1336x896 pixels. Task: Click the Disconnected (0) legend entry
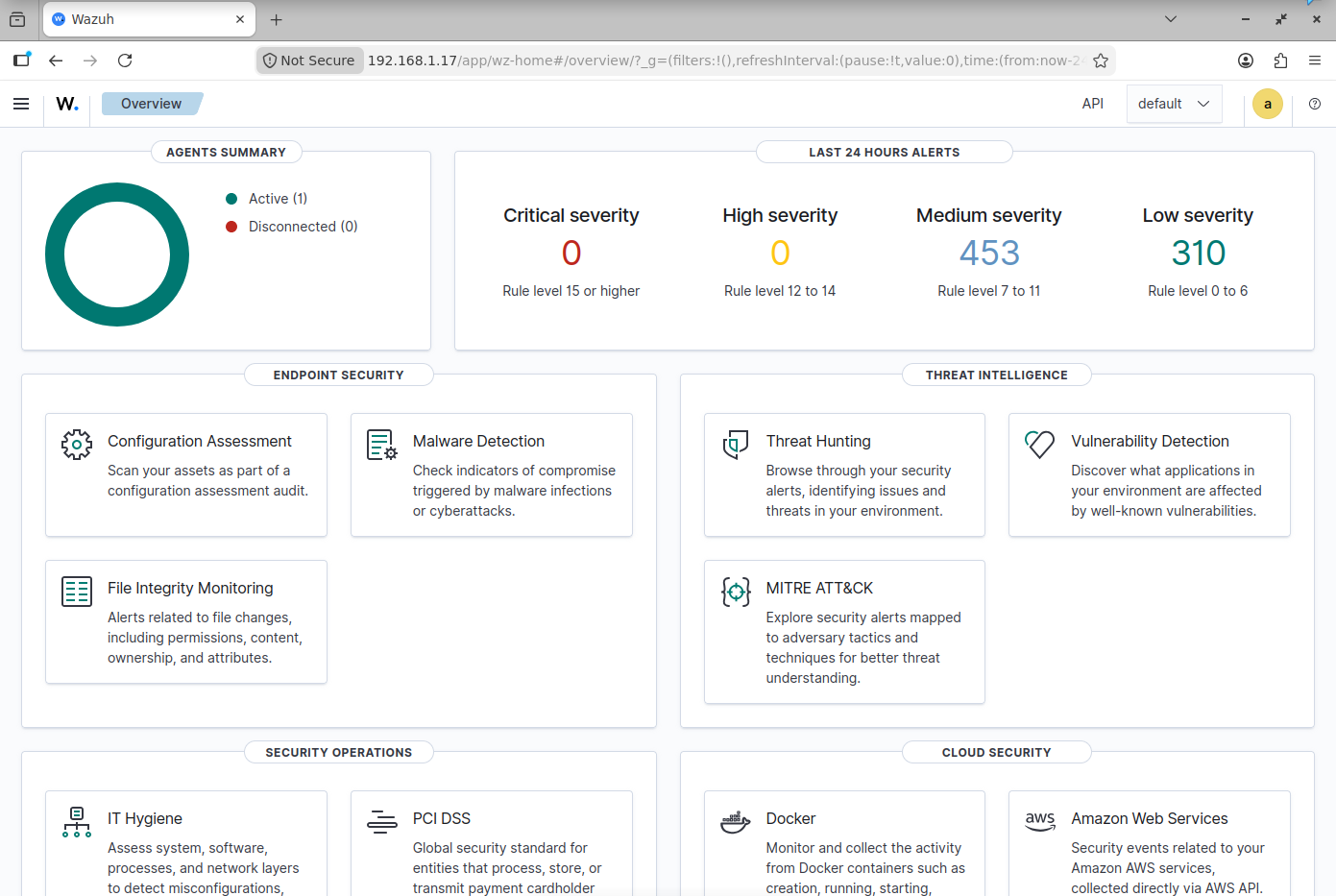tap(291, 227)
